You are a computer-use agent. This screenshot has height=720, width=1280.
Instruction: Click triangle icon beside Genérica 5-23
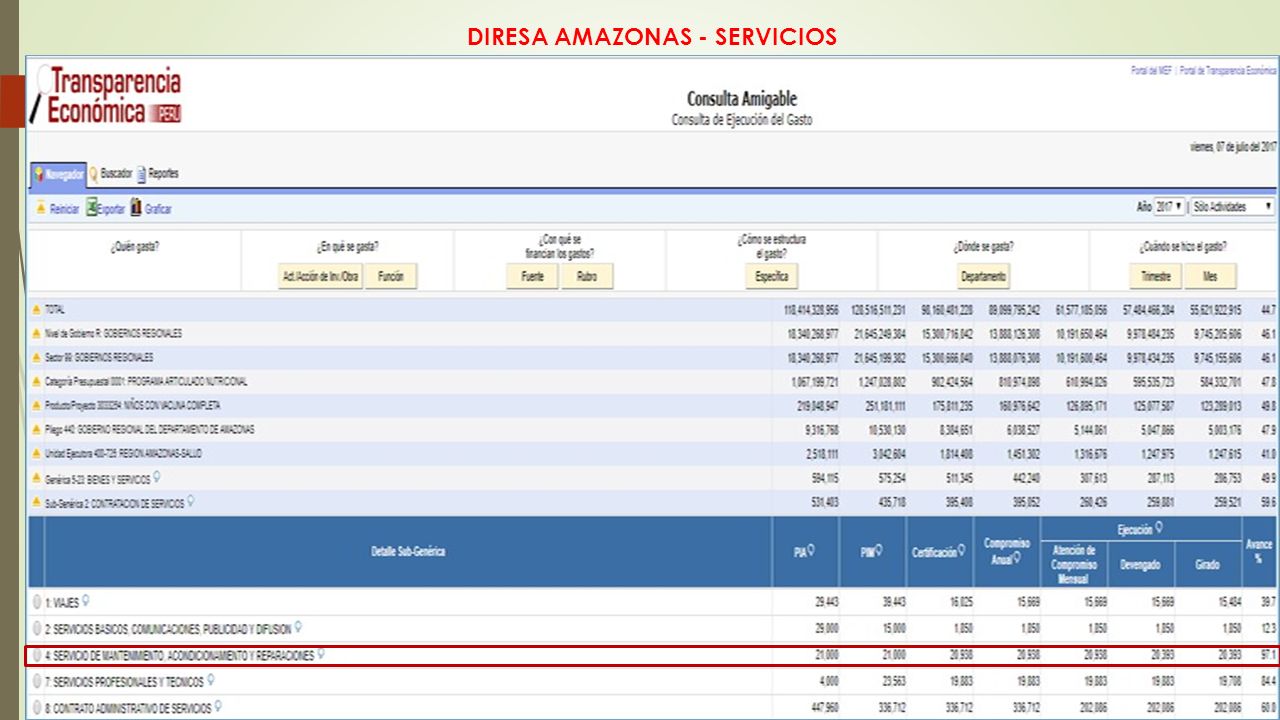(37, 478)
